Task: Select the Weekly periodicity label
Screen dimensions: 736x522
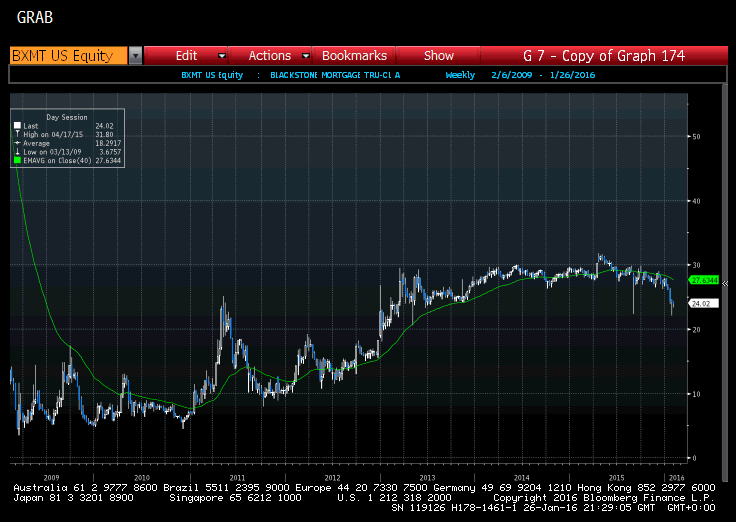Action: point(460,75)
